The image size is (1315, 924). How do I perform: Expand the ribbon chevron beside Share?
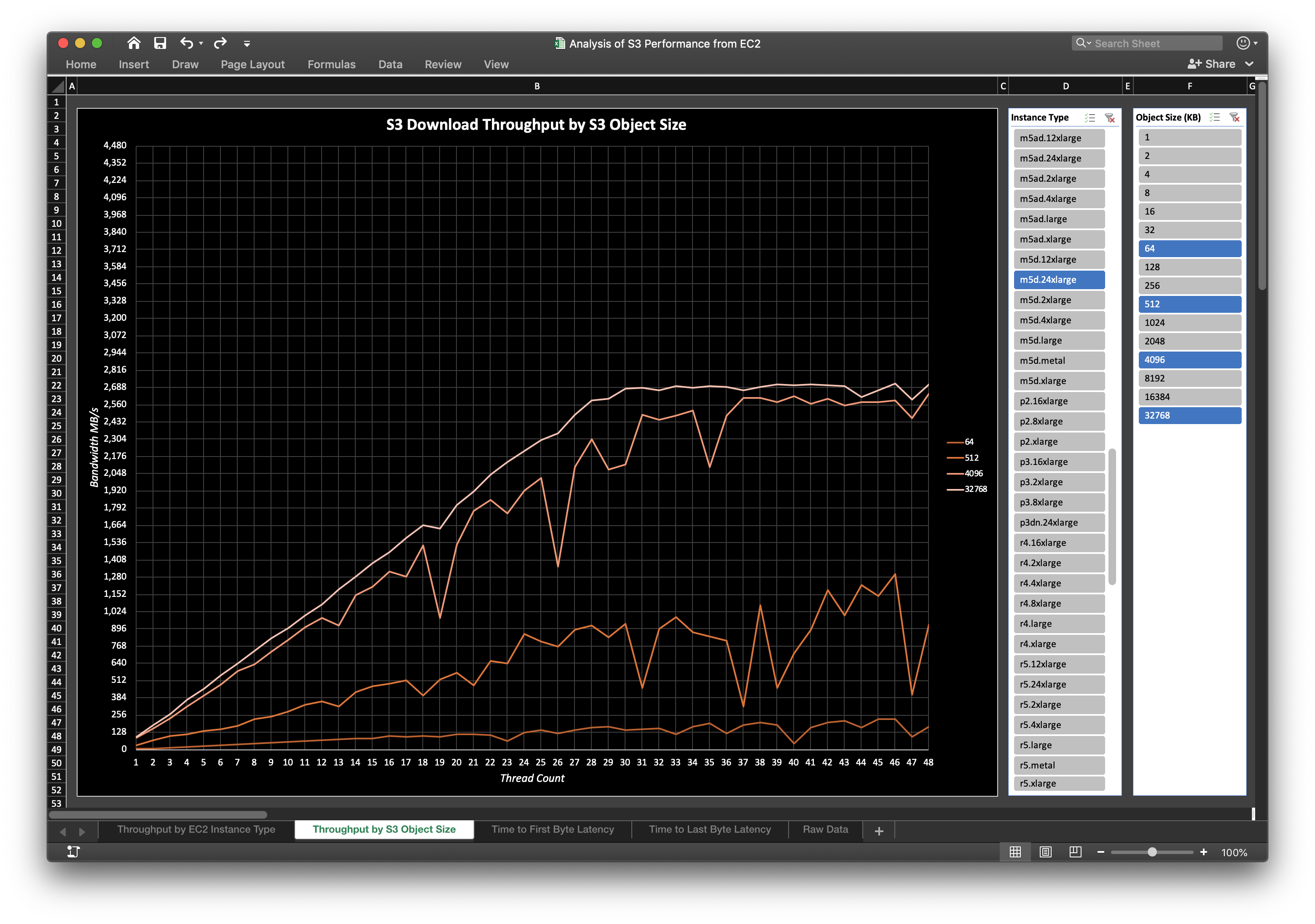[1249, 64]
